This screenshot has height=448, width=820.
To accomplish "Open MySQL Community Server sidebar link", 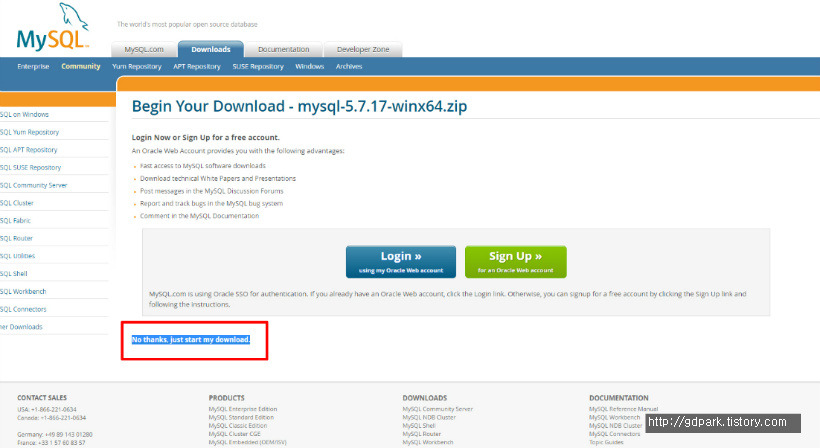I will [33, 186].
